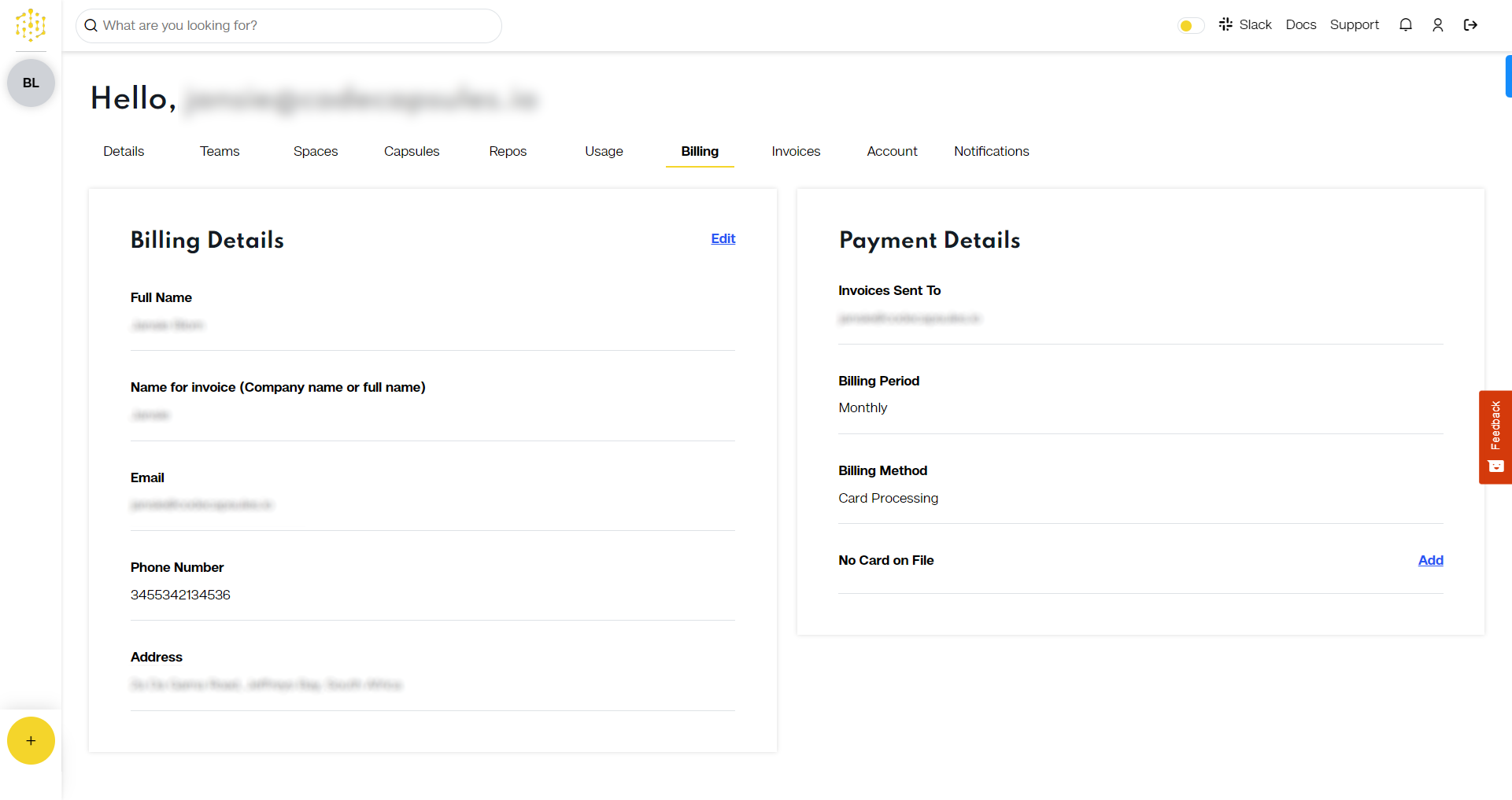This screenshot has width=1512, height=800.
Task: Click the Support link in header
Action: pos(1354,25)
